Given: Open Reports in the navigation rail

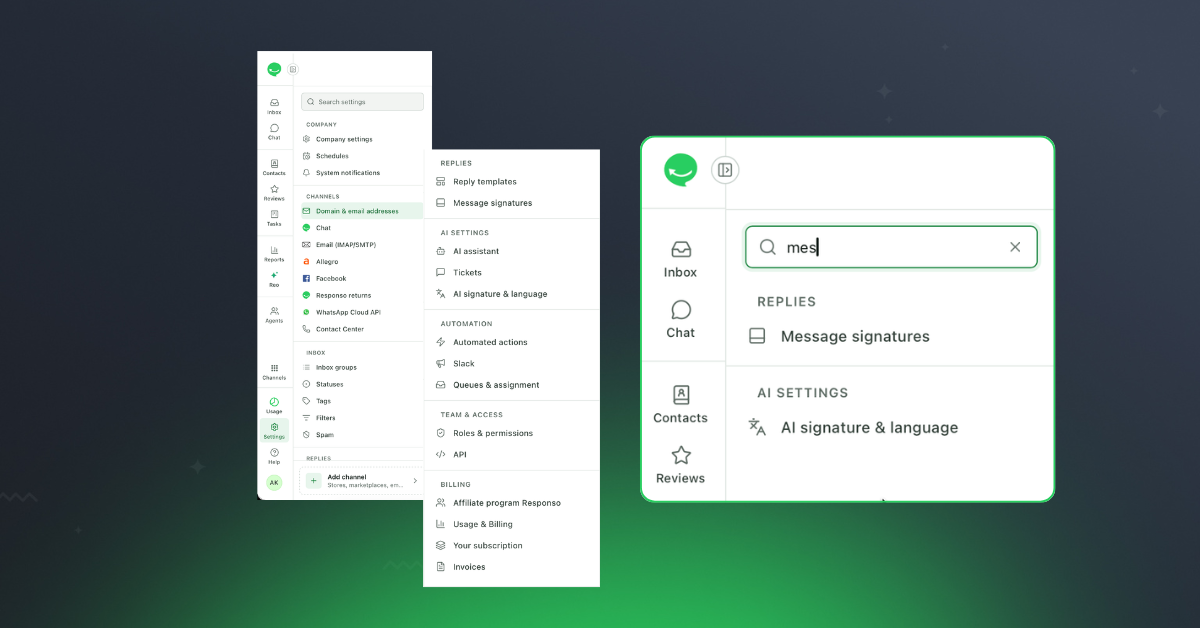Looking at the screenshot, I should [274, 254].
